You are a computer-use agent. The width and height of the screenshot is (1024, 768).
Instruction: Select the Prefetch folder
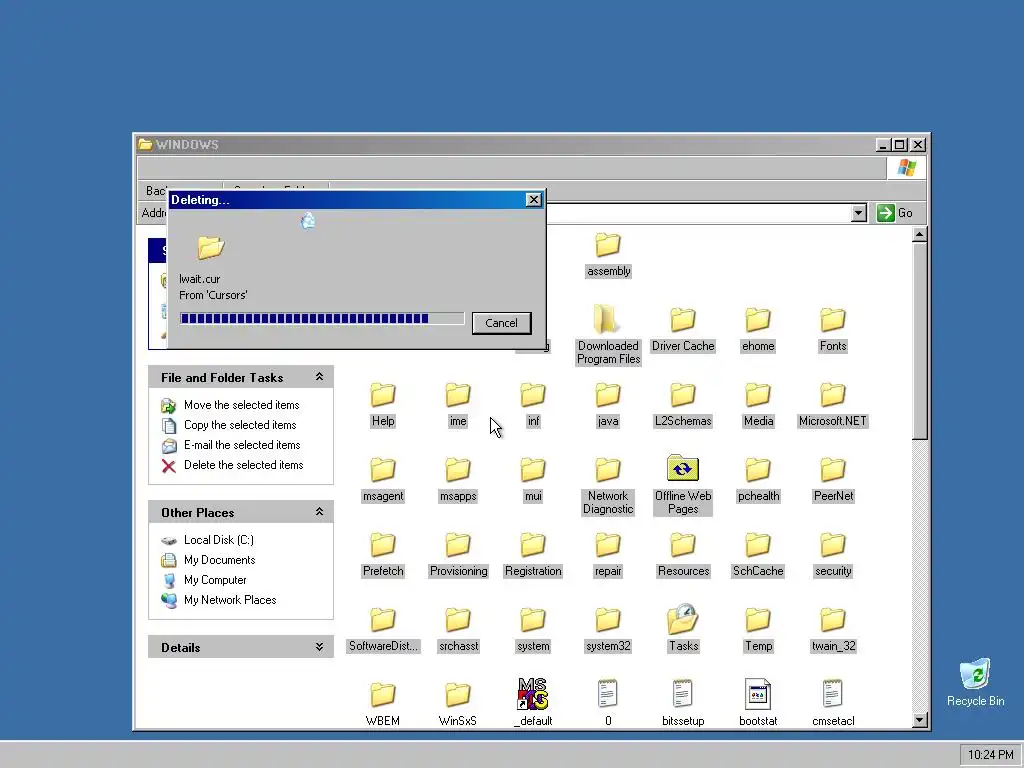point(383,555)
